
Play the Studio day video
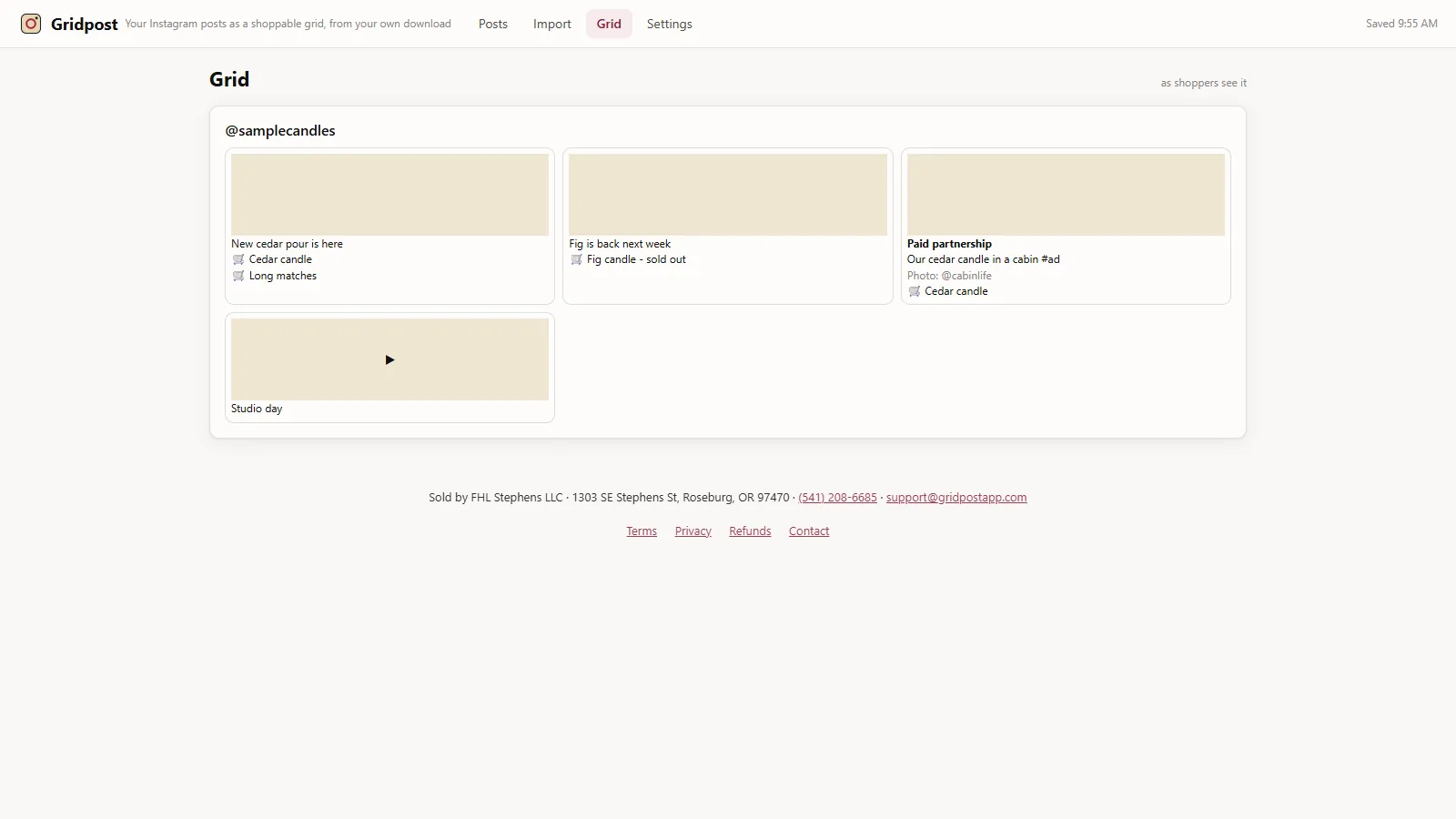coord(389,359)
